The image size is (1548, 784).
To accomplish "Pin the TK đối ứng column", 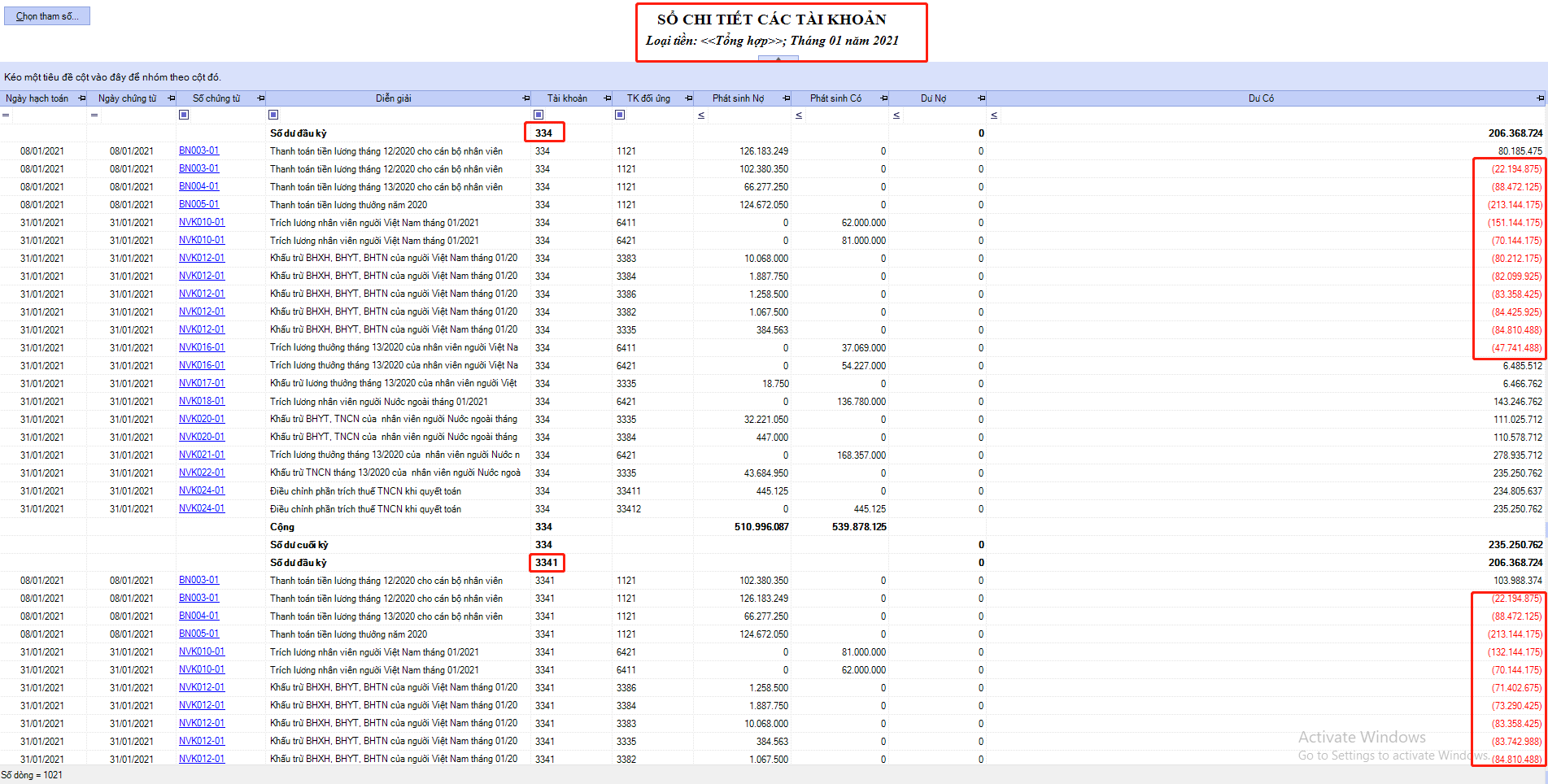I will pyautogui.click(x=688, y=98).
